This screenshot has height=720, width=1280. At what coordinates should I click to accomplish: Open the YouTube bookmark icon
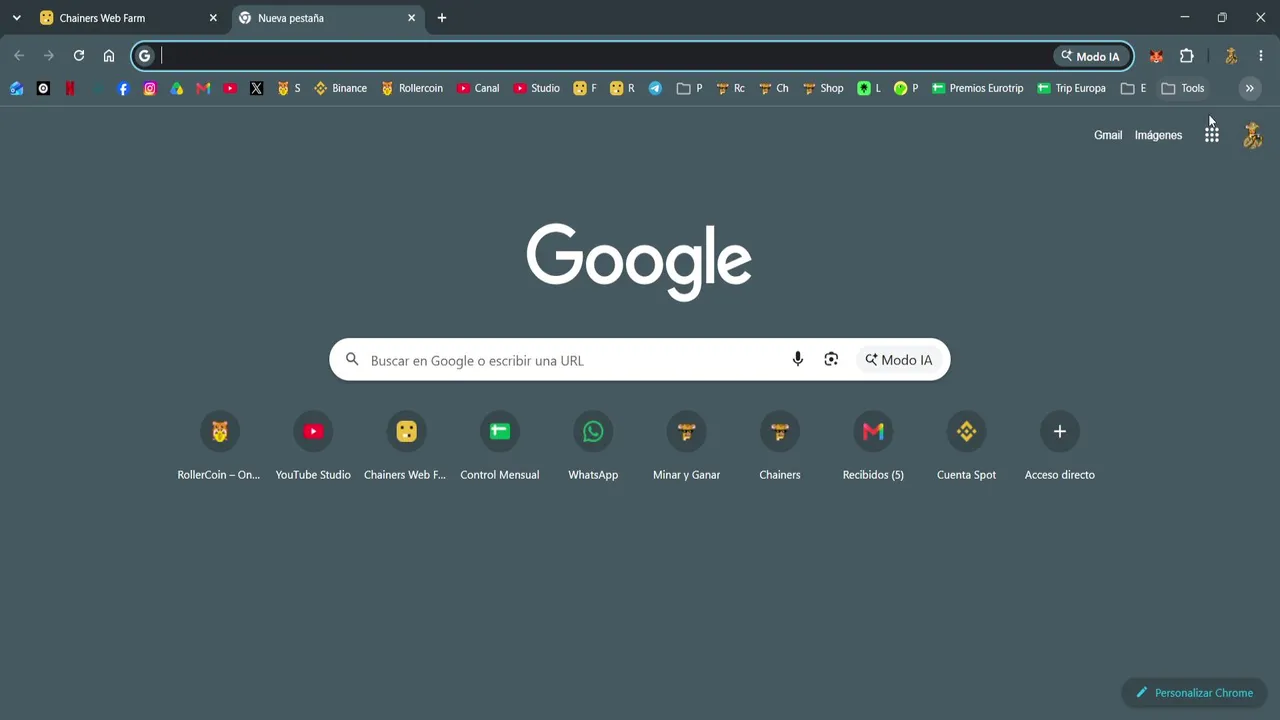tap(230, 88)
